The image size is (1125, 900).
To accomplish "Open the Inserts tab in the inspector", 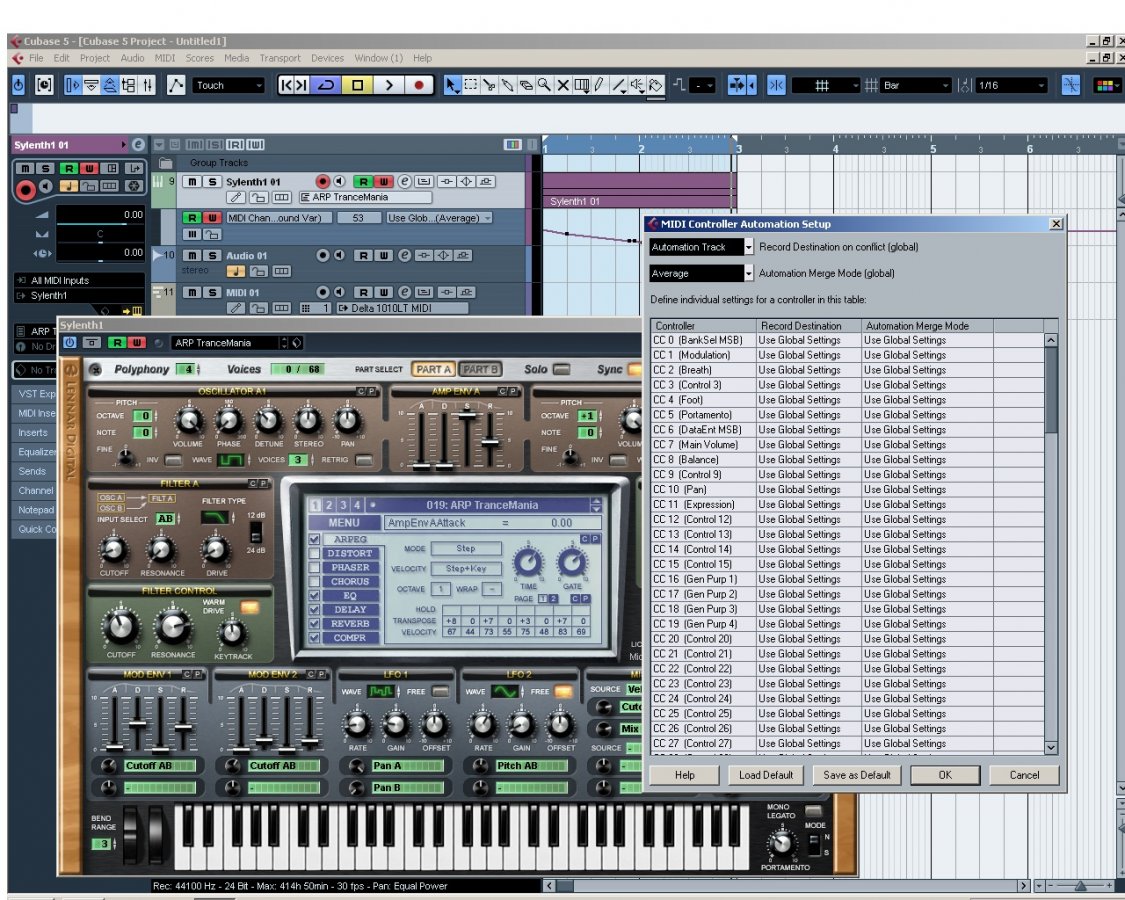I will pos(33,433).
